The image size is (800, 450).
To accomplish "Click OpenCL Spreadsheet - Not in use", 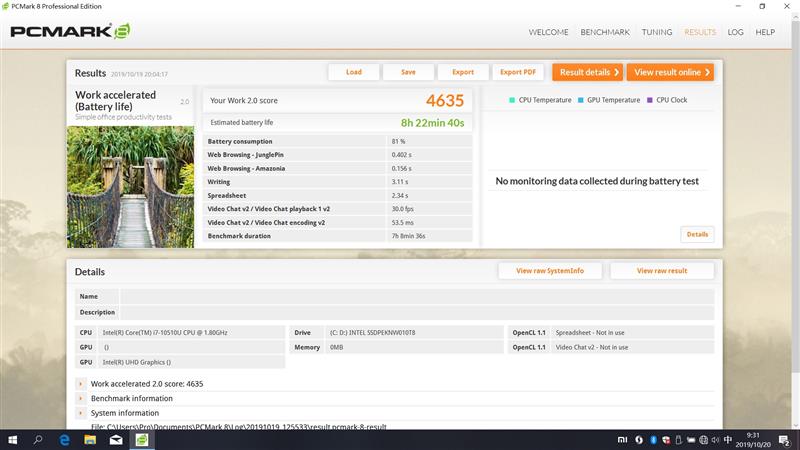I will click(x=590, y=333).
